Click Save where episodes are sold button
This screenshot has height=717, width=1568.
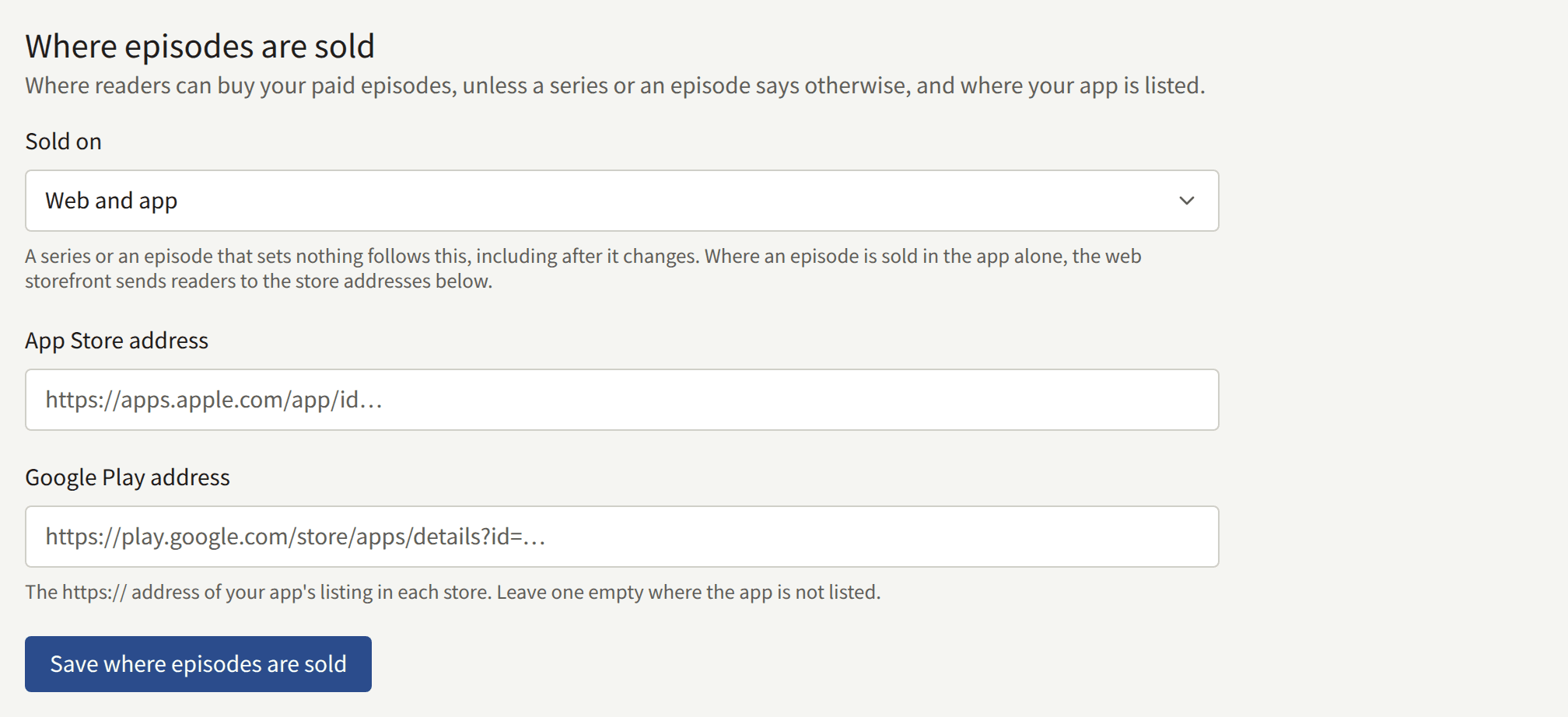[198, 664]
